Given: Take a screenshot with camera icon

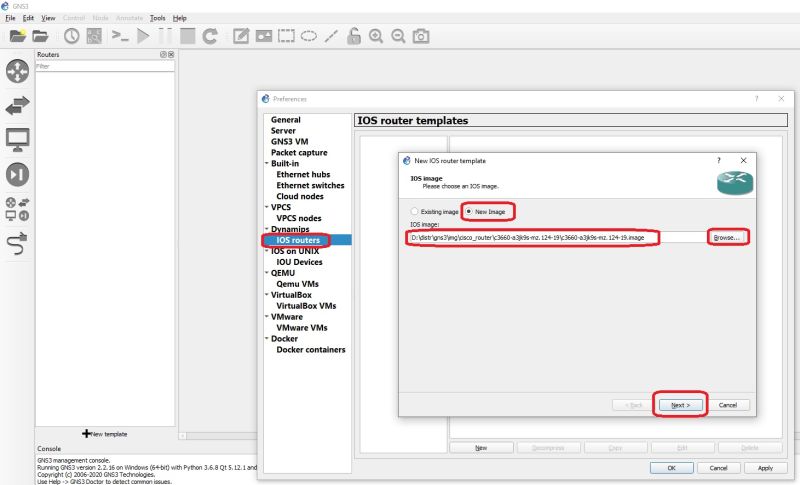Looking at the screenshot, I should click(x=421, y=36).
